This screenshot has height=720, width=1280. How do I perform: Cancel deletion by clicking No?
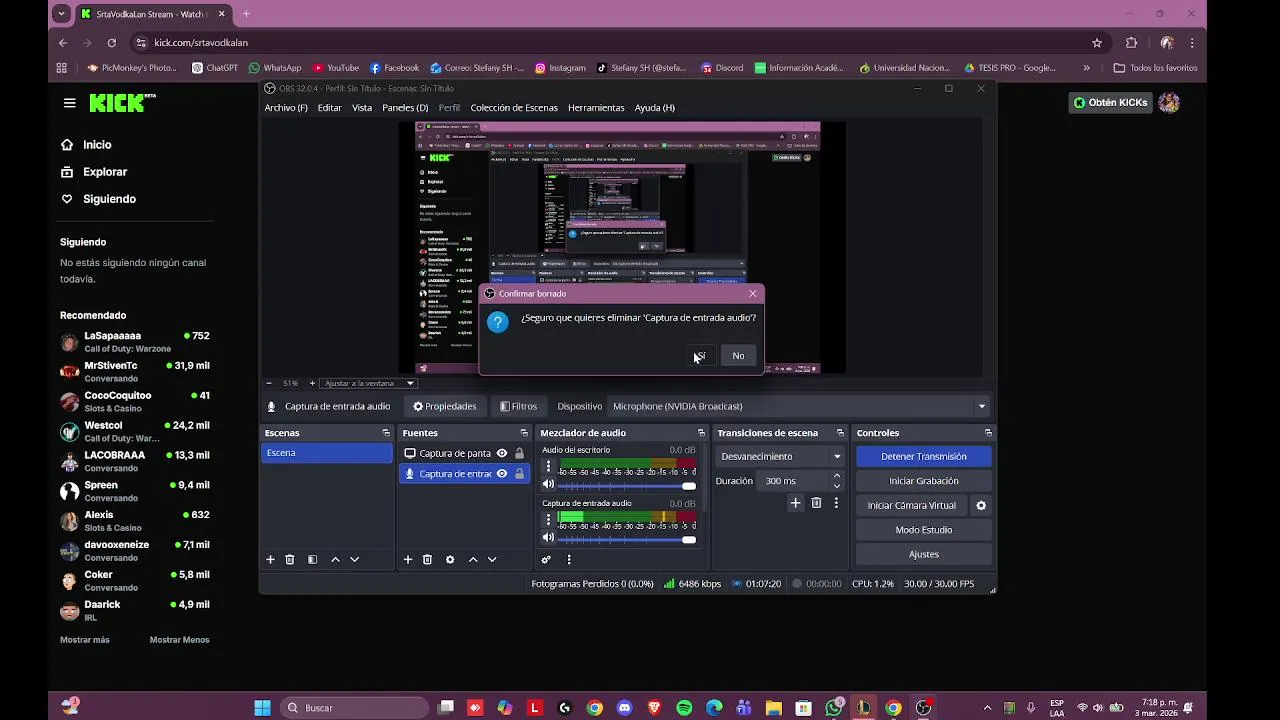click(738, 356)
